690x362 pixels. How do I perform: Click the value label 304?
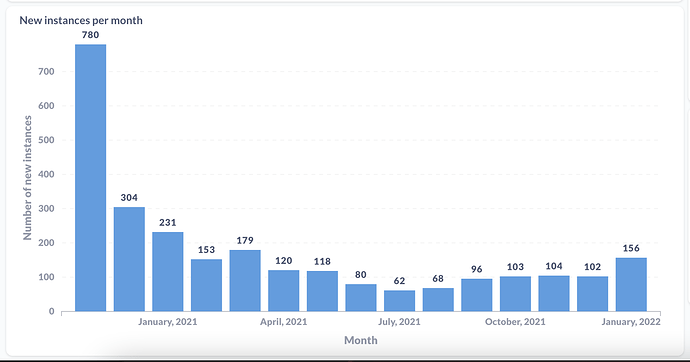coord(129,197)
